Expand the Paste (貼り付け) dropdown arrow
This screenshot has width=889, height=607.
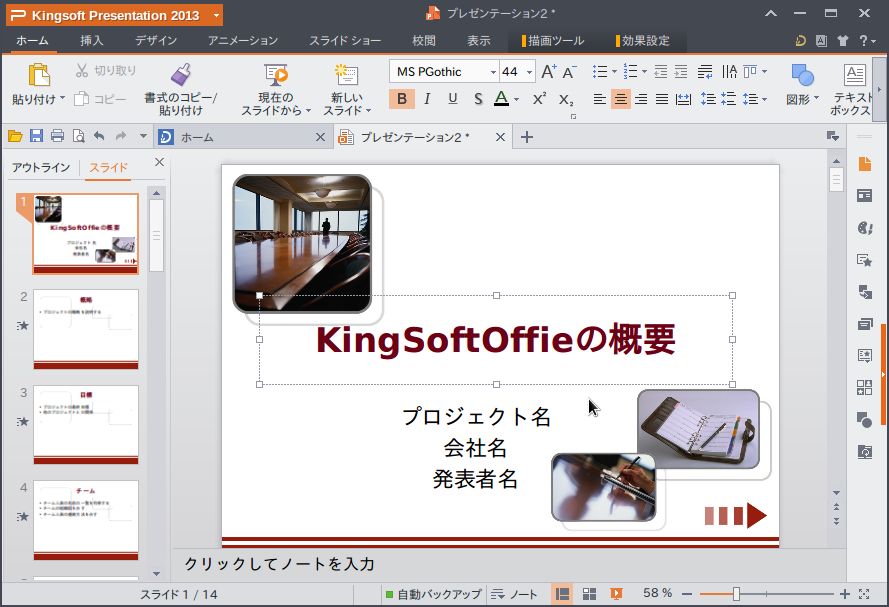(x=62, y=99)
